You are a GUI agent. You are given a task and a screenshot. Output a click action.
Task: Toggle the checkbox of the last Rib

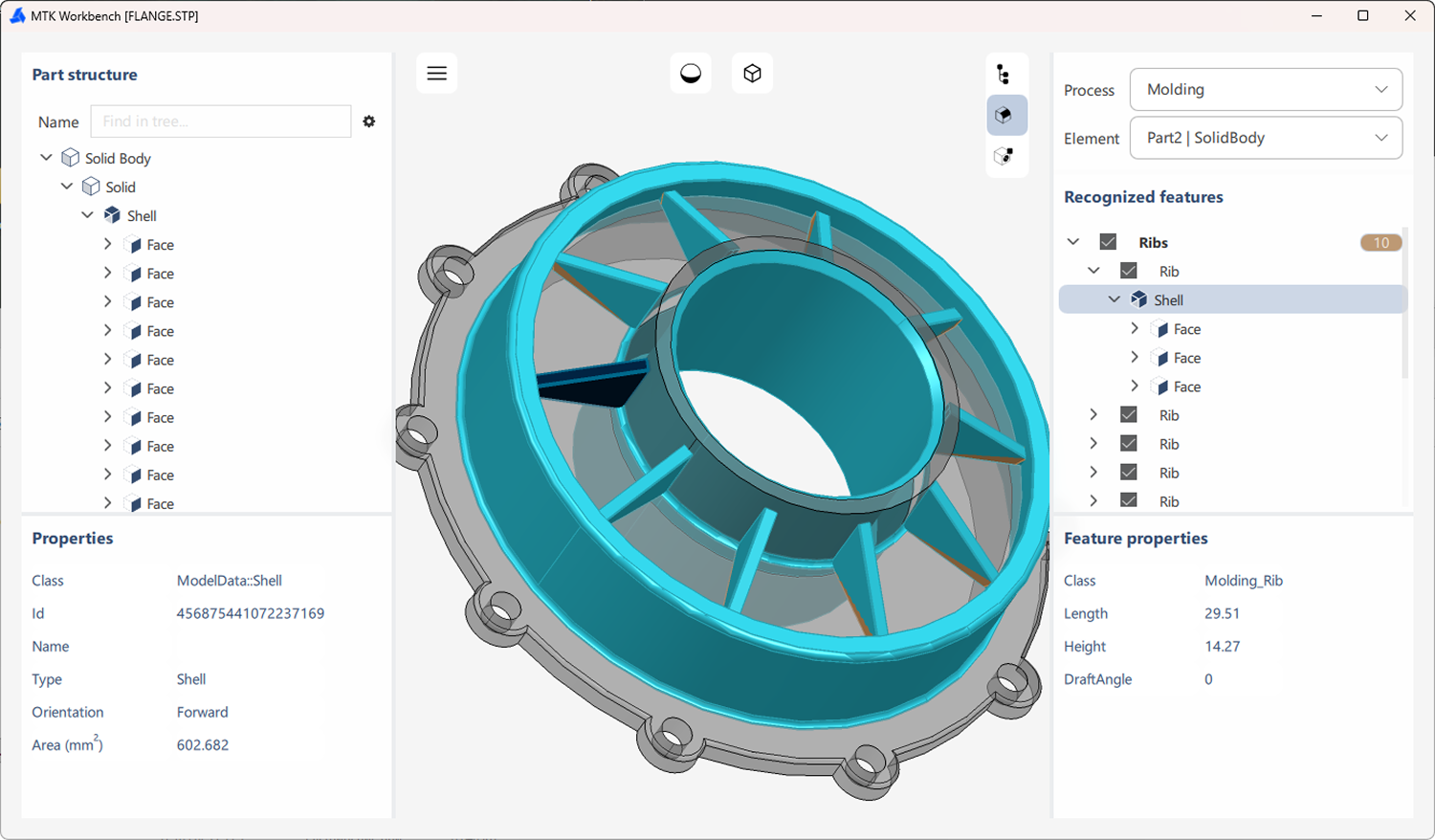click(1129, 500)
